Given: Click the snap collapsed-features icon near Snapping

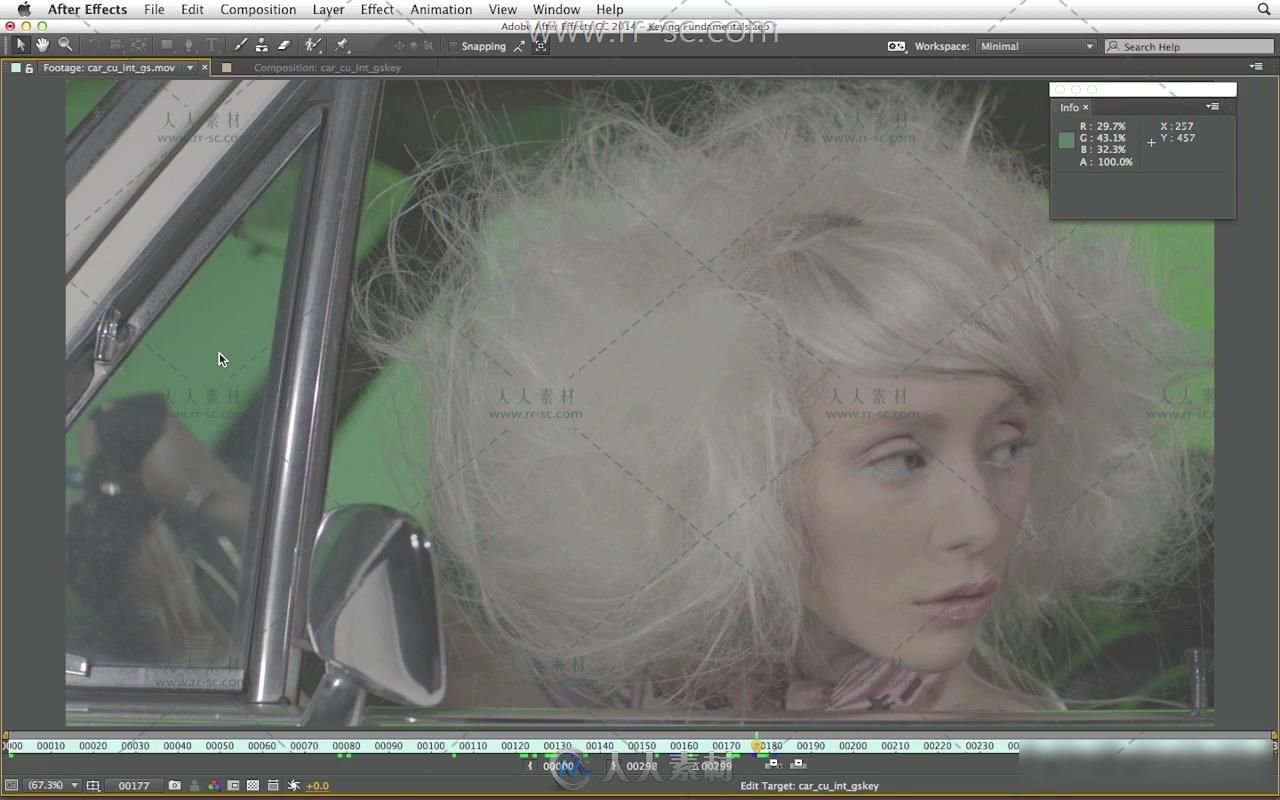Looking at the screenshot, I should (541, 46).
